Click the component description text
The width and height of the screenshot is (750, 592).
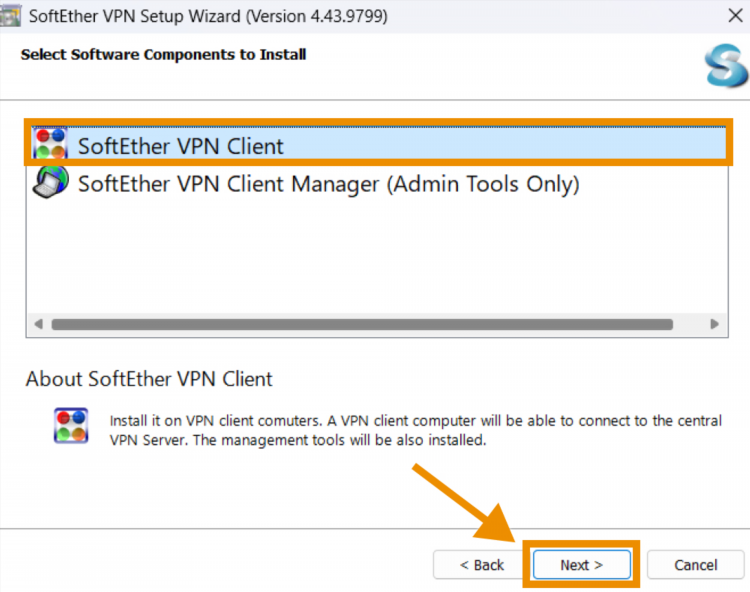(416, 430)
